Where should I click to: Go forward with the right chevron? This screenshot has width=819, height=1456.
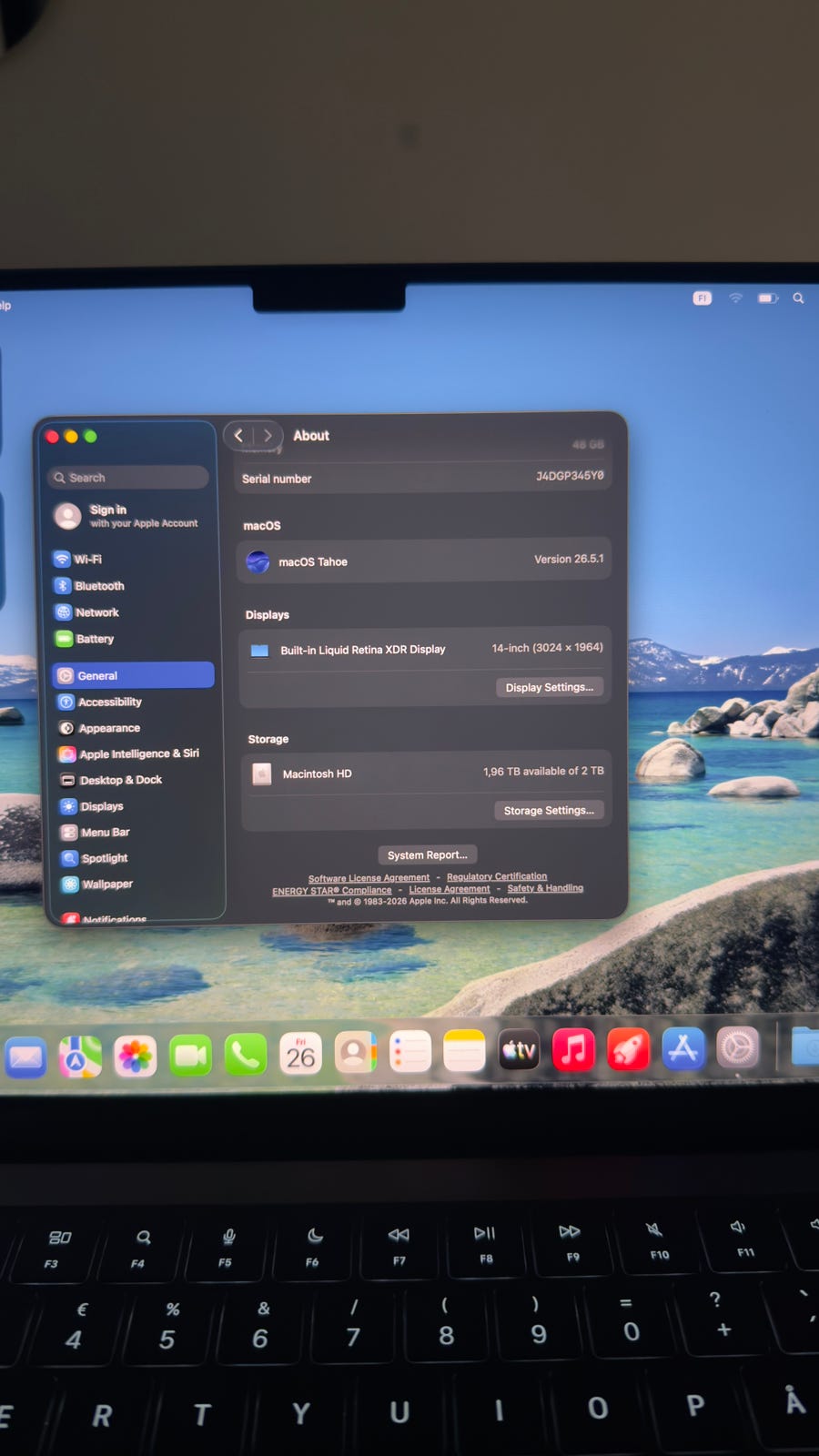(x=268, y=435)
